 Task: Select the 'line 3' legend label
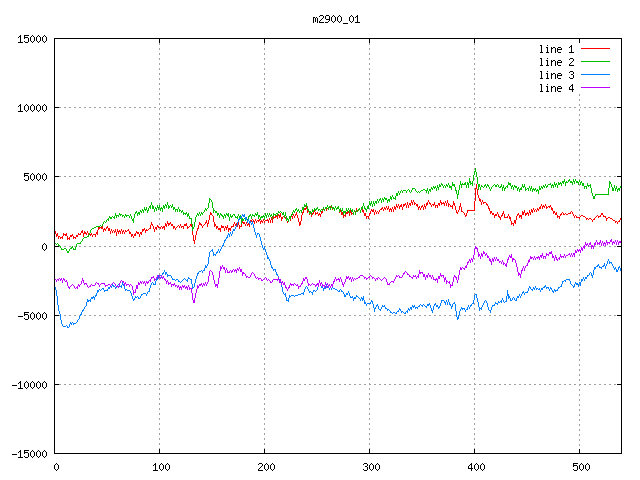(x=557, y=75)
